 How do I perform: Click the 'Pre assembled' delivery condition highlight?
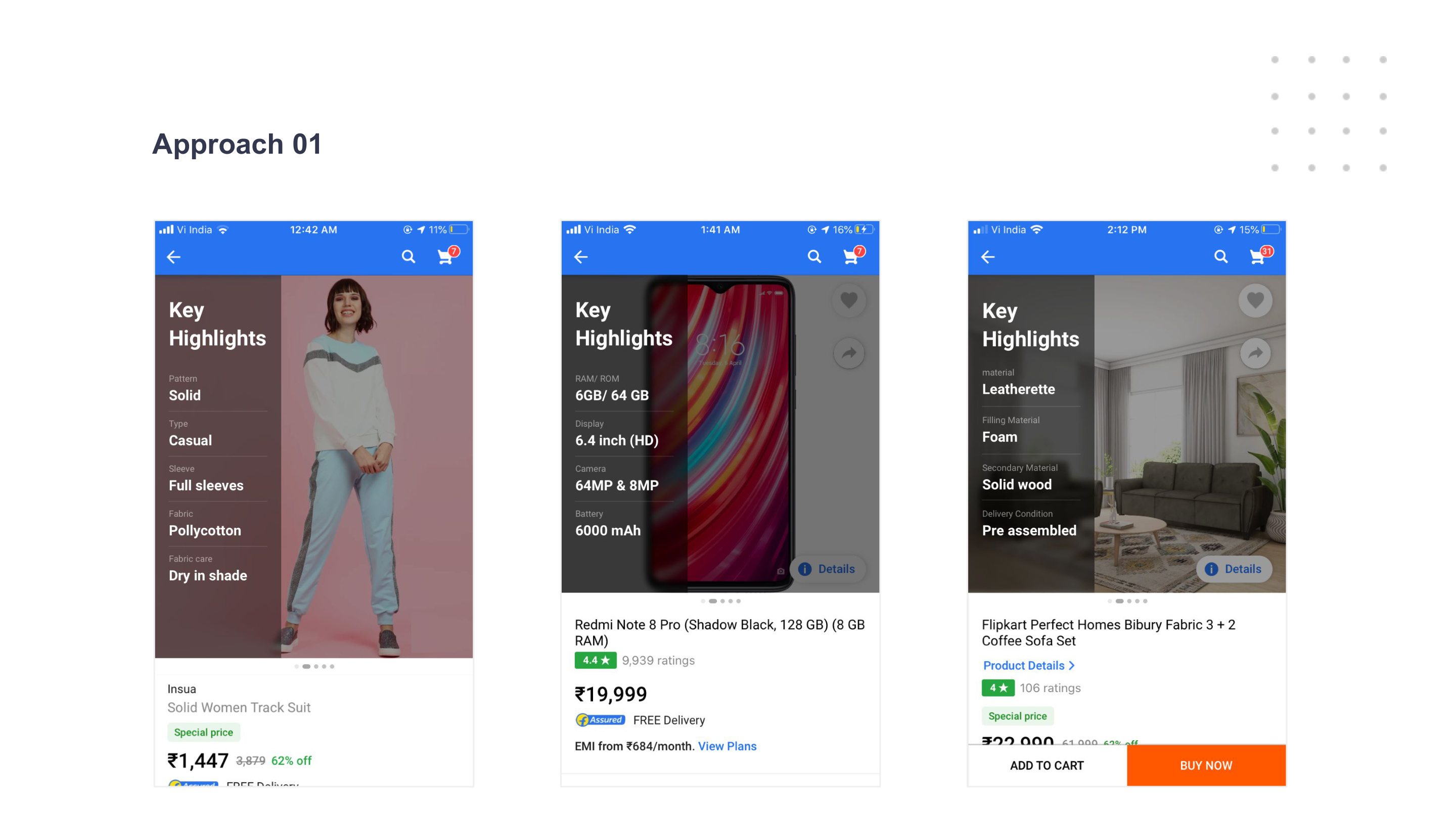(x=1029, y=531)
